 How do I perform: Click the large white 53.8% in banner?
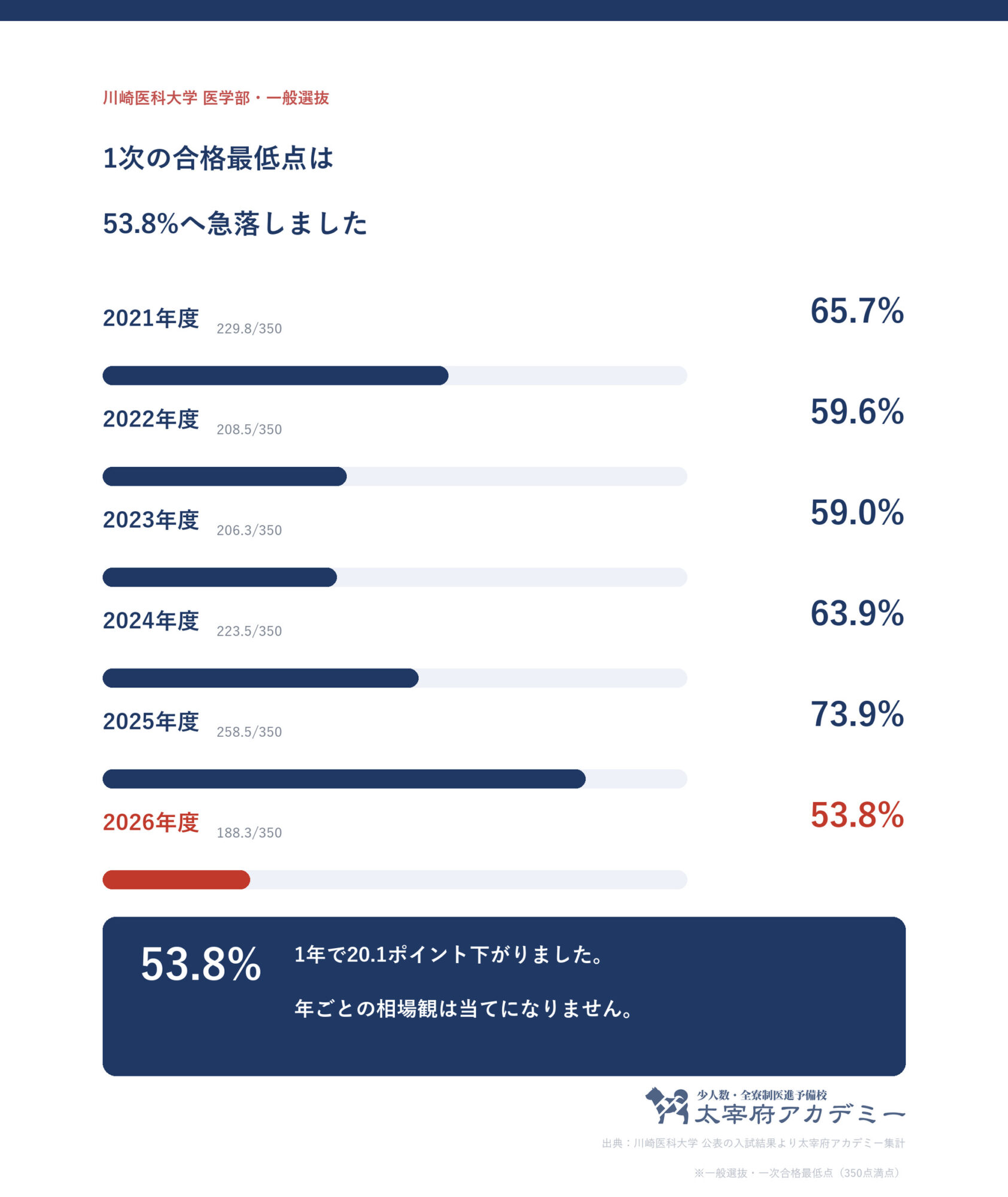coord(201,964)
